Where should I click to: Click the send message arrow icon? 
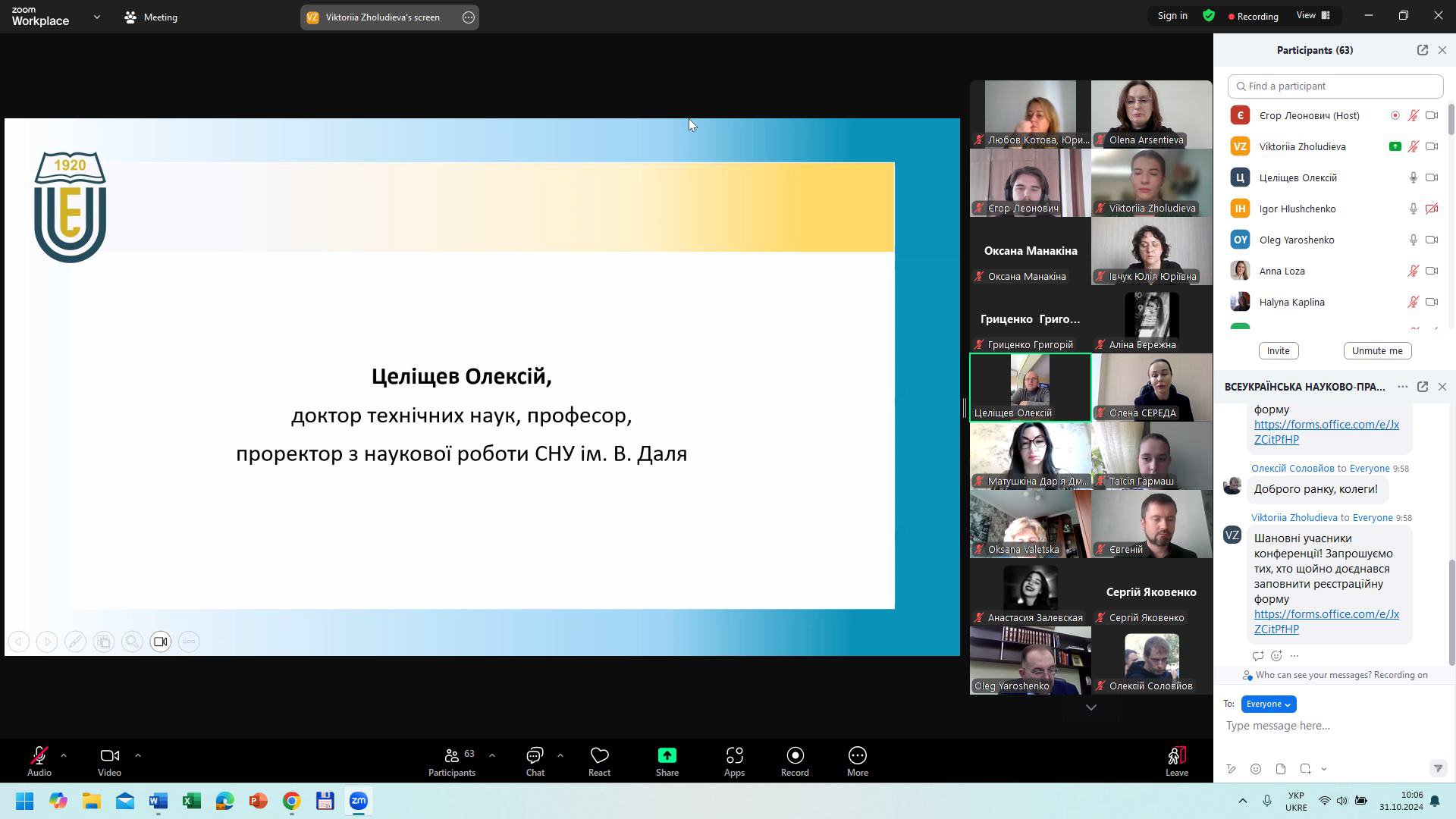1438,769
